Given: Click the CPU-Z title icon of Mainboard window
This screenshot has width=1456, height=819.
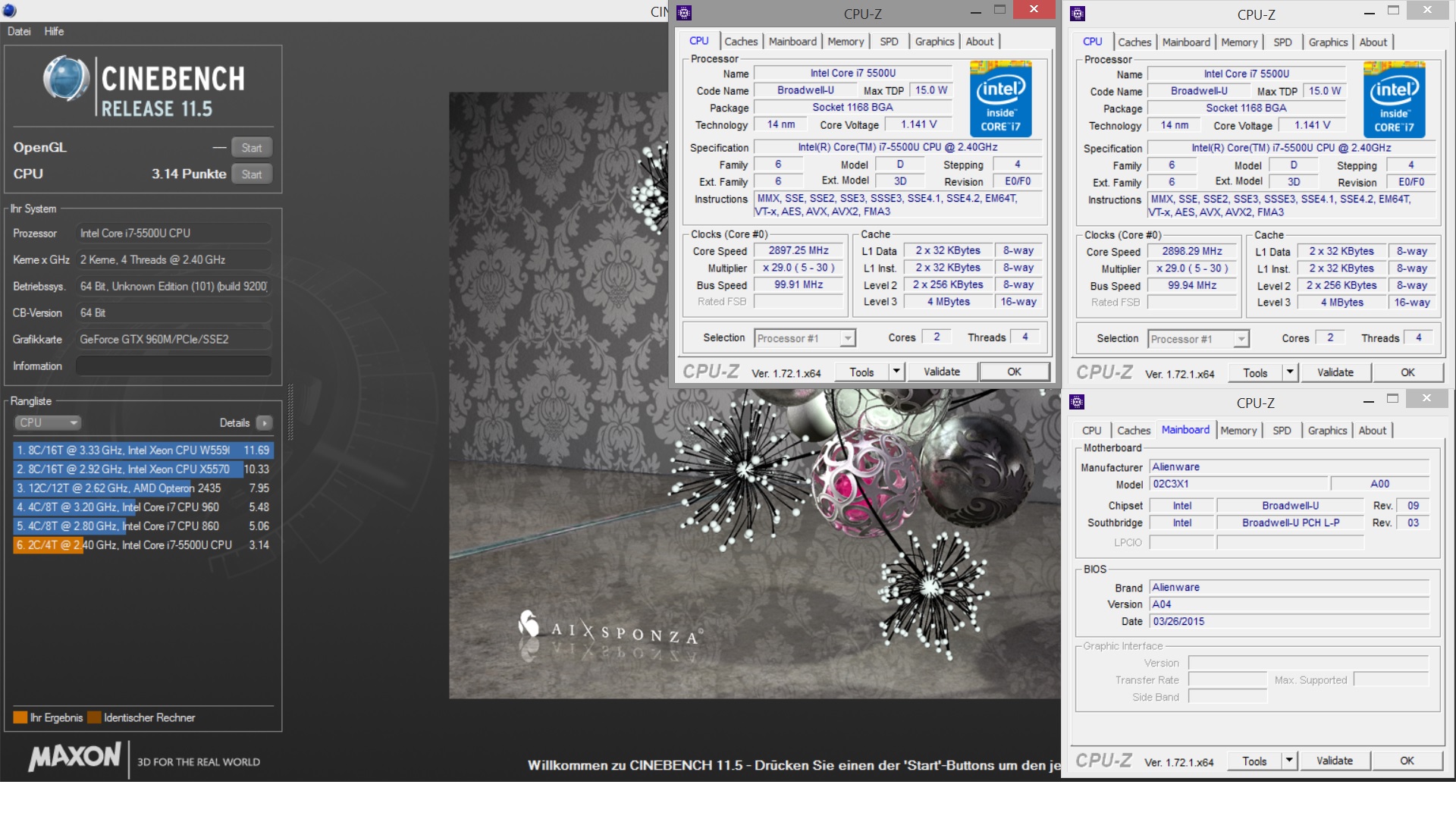Looking at the screenshot, I should point(1077,402).
